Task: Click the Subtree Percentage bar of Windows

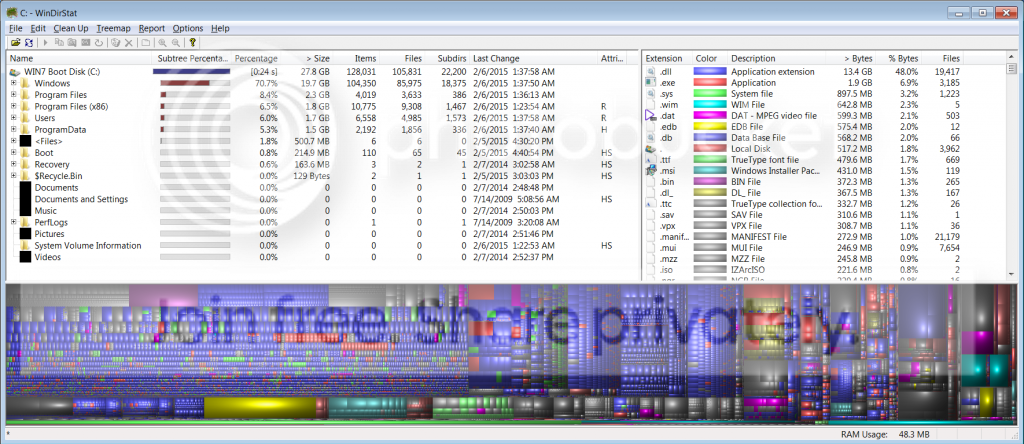Action: tap(195, 84)
